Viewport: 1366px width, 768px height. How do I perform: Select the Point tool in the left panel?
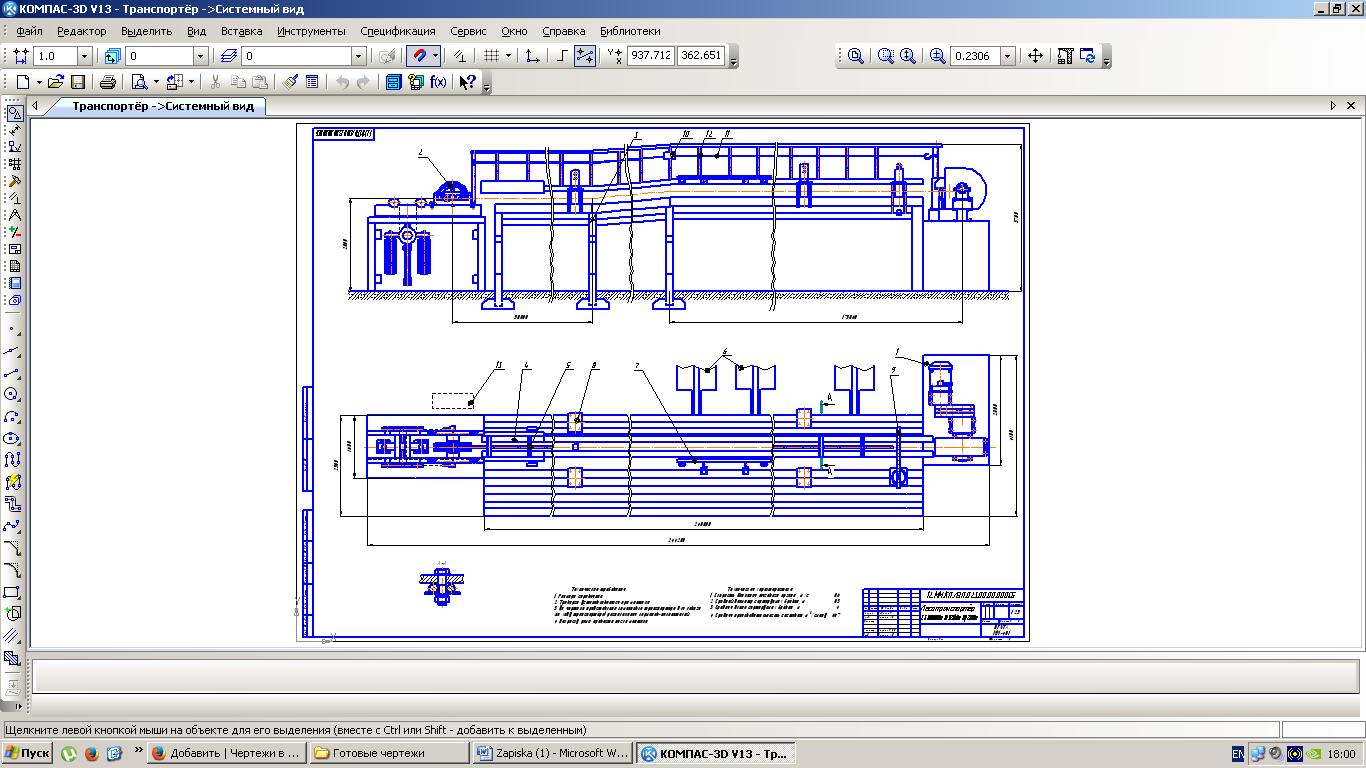point(13,329)
